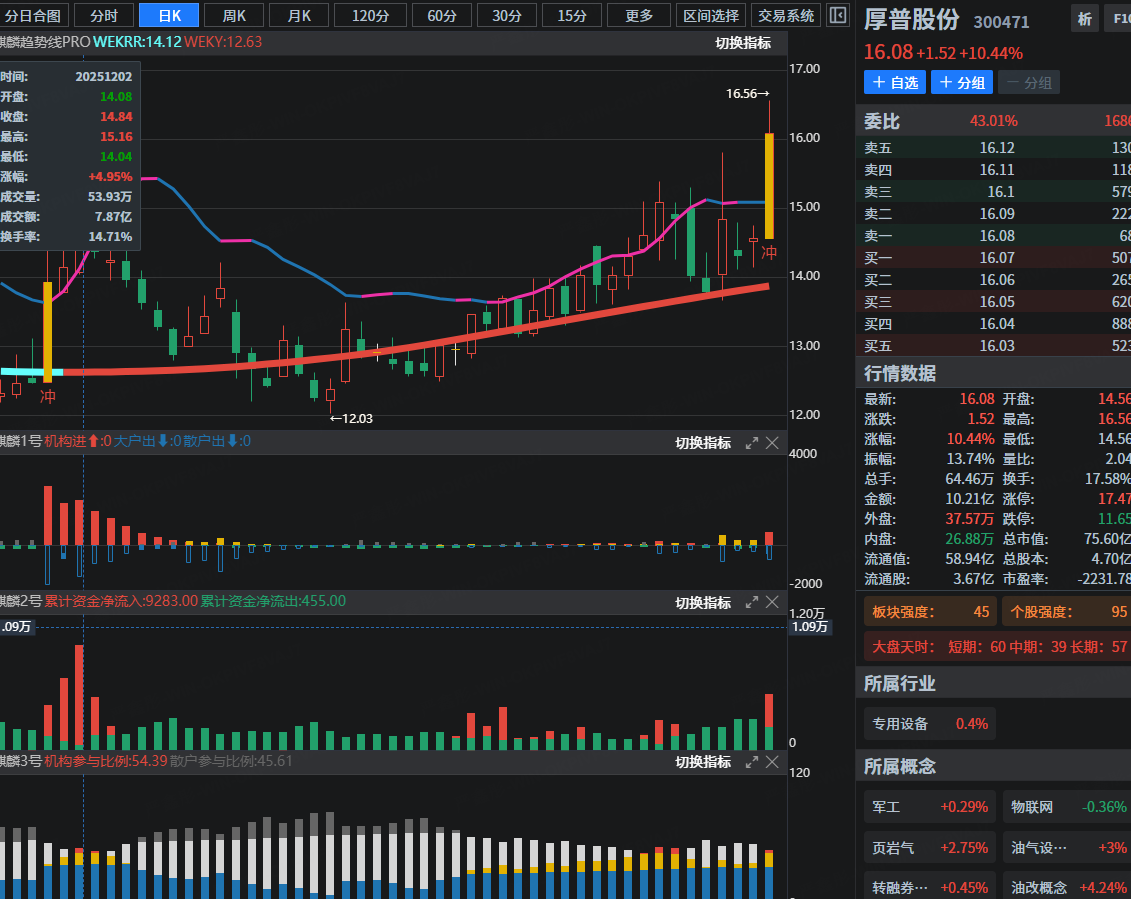The image size is (1131, 899).
Task: Select the 60分 timeframe tab
Action: [x=442, y=15]
